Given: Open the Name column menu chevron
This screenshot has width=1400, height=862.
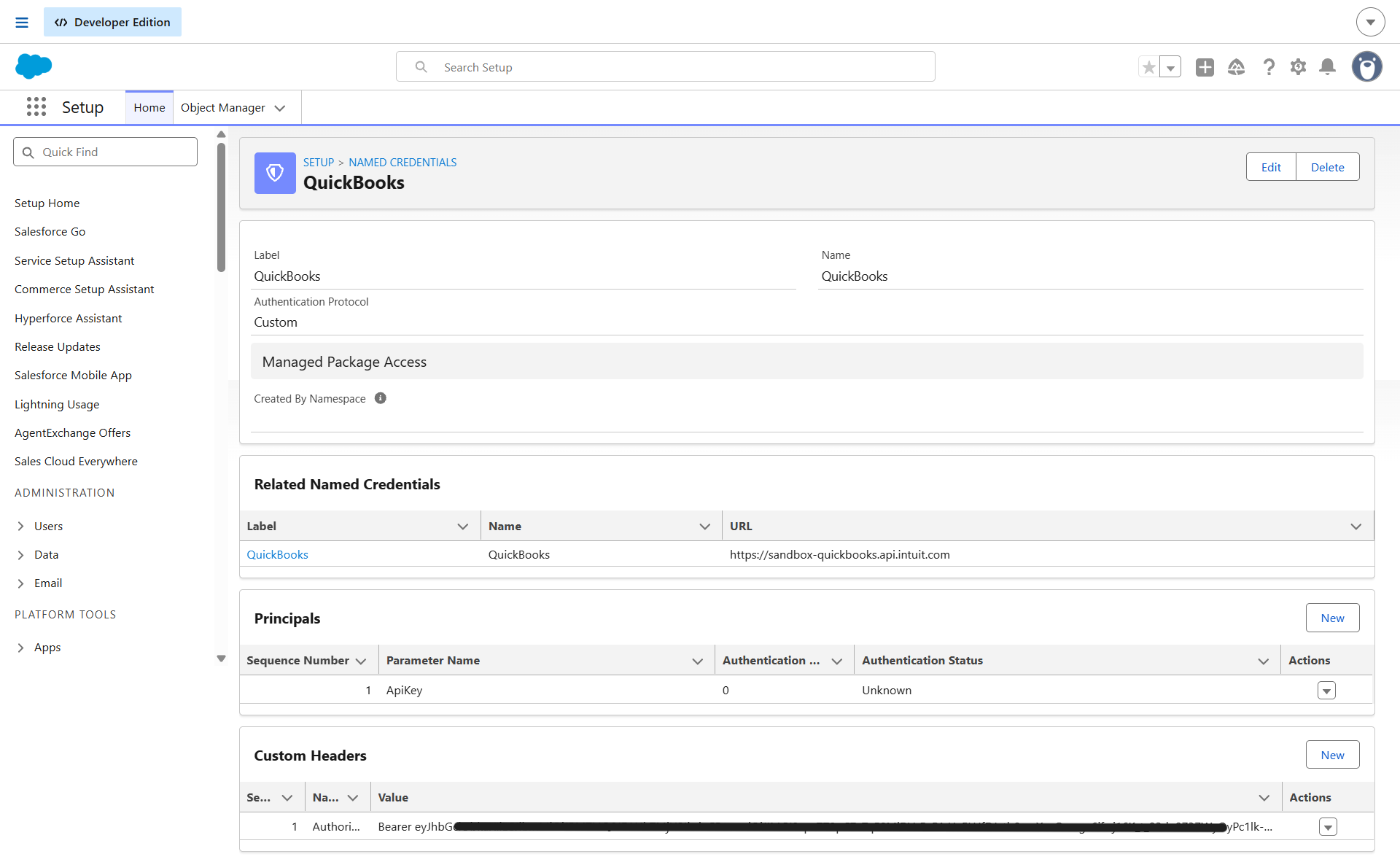Looking at the screenshot, I should pyautogui.click(x=704, y=527).
